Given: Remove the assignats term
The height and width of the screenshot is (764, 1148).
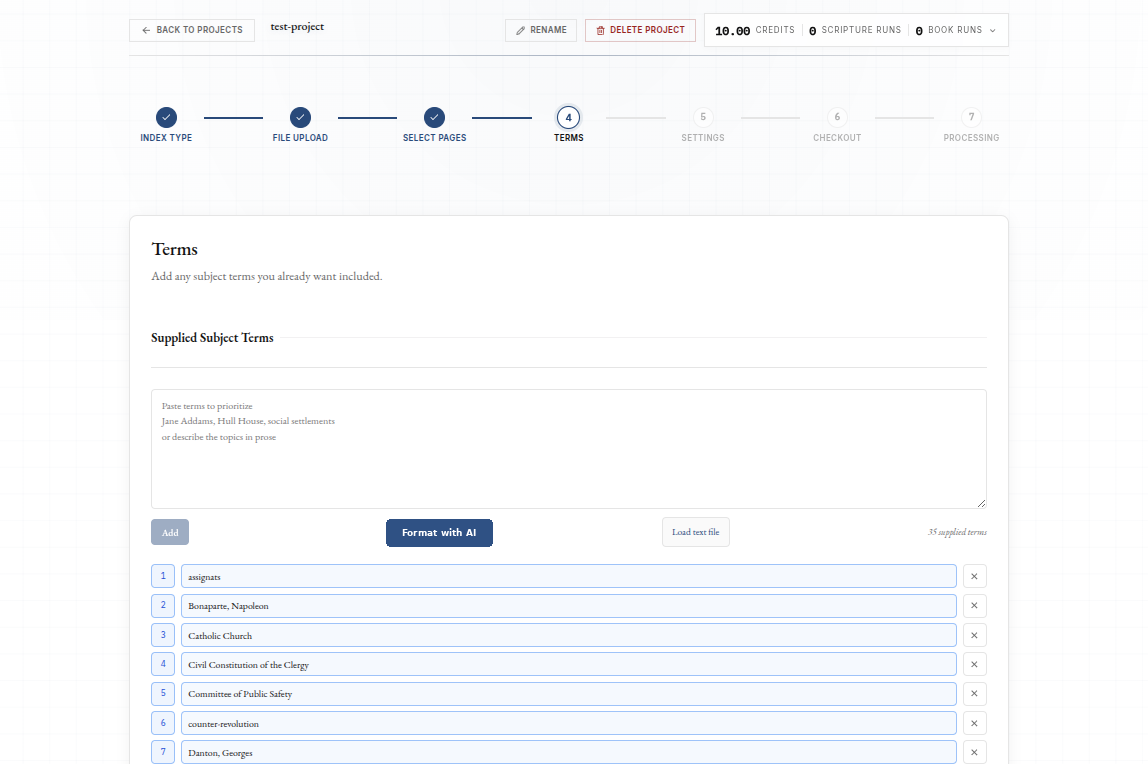Looking at the screenshot, I should (974, 577).
